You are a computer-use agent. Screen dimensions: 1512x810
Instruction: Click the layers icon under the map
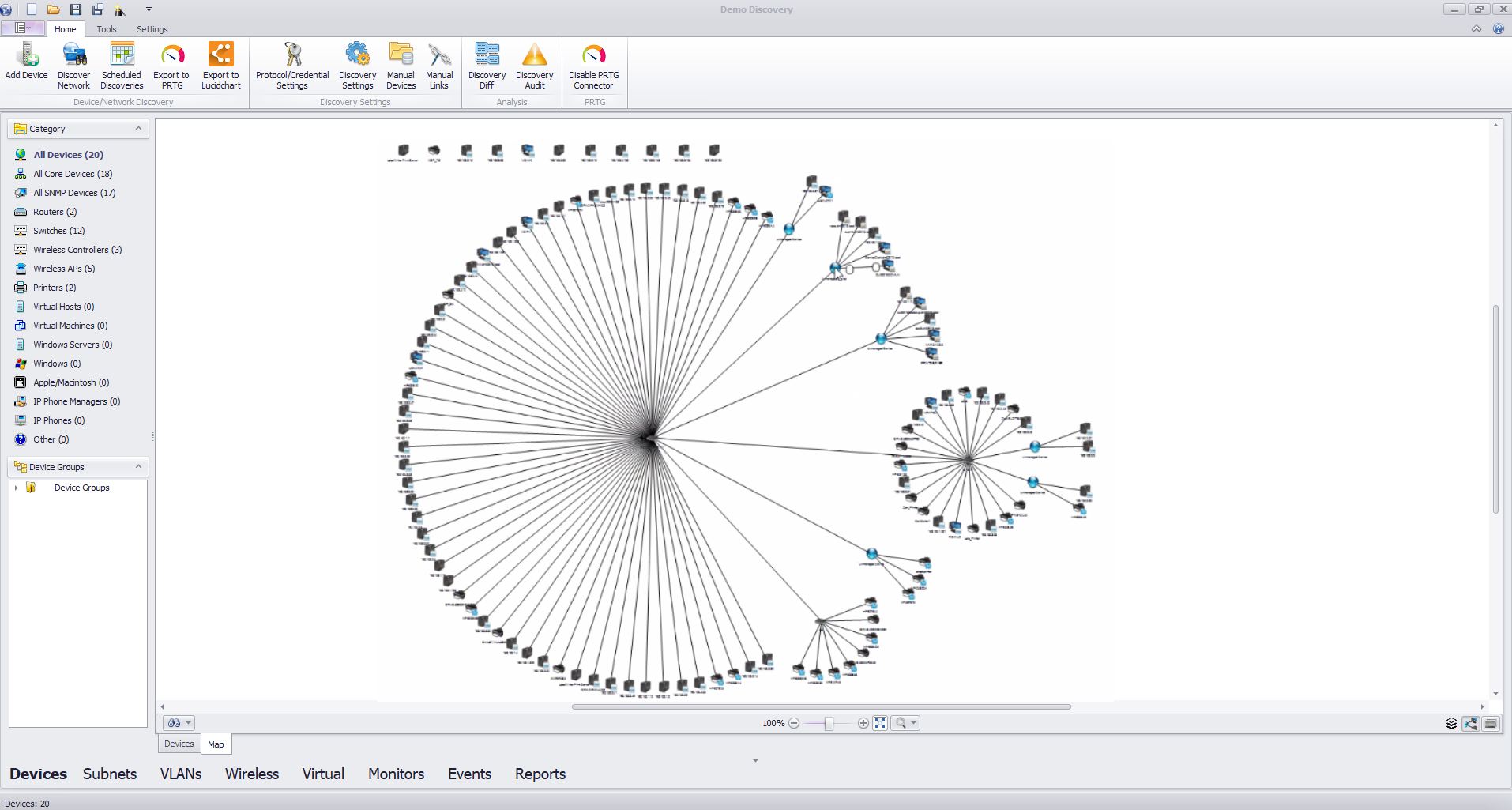pos(1451,723)
